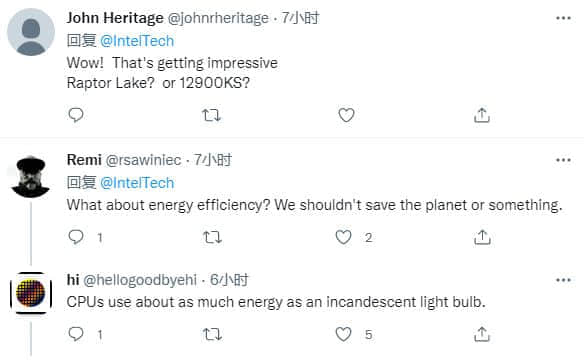
Task: Retweet John Heritage's Raptor Lake tweet
Action: pos(212,115)
